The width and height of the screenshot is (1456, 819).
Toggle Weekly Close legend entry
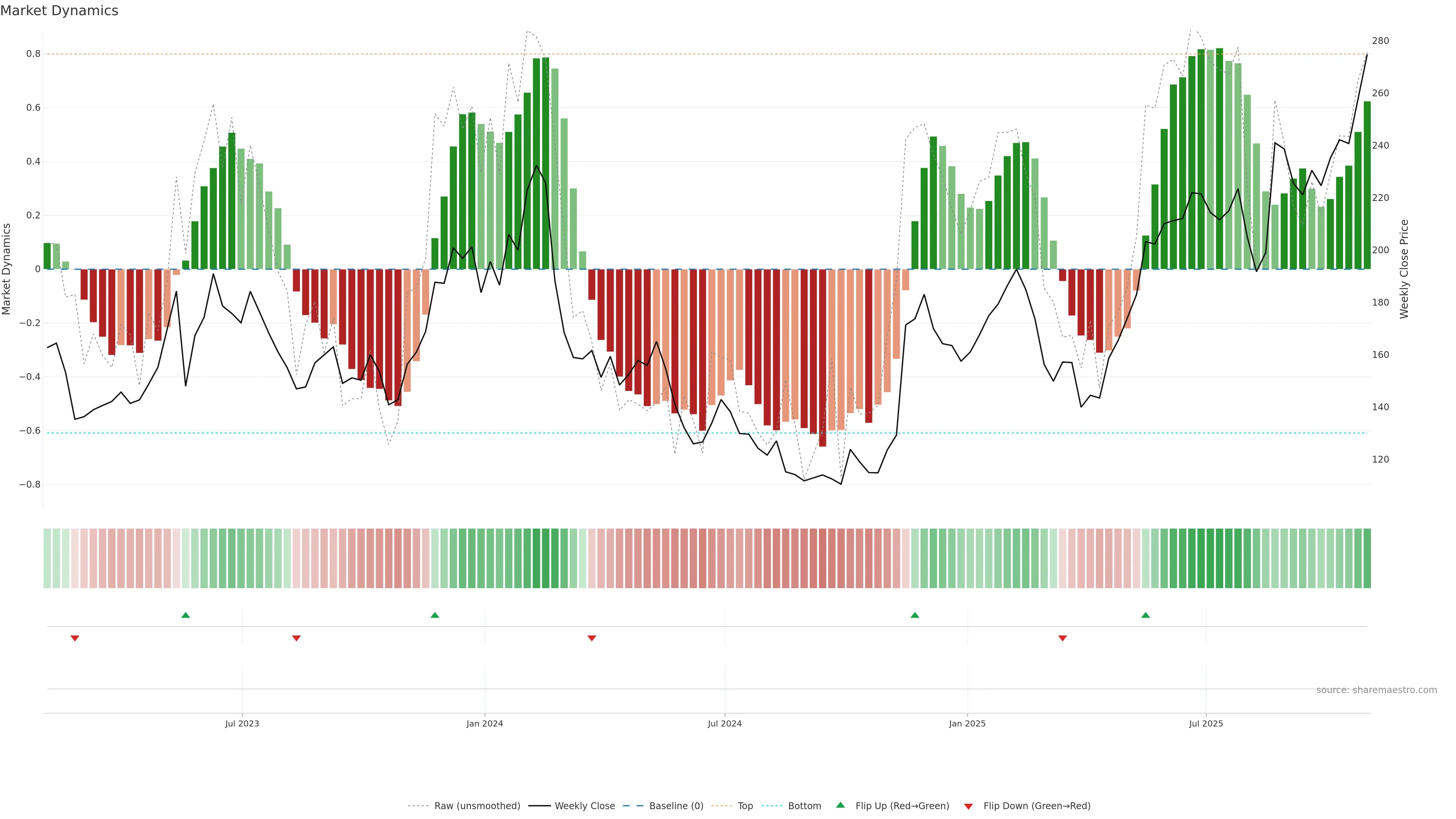584,806
